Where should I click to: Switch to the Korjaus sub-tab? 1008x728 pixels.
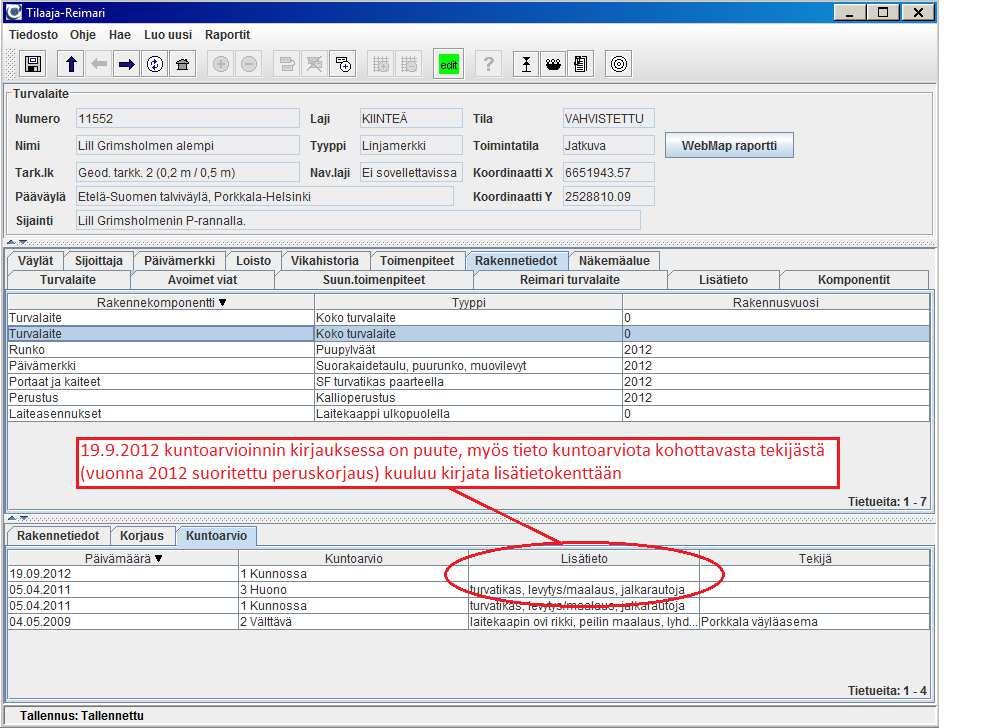tap(141, 536)
